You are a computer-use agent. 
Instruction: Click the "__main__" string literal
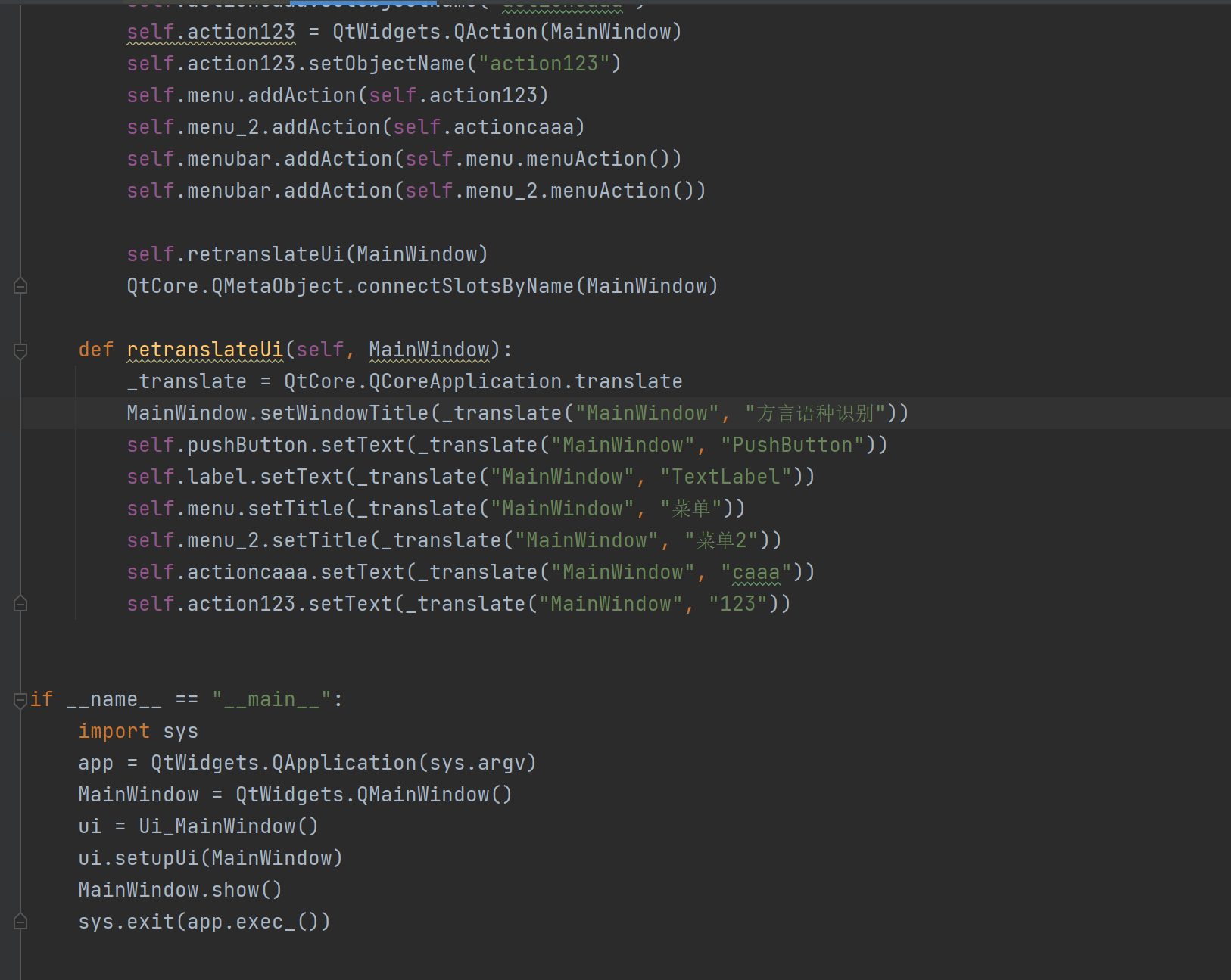tap(272, 699)
